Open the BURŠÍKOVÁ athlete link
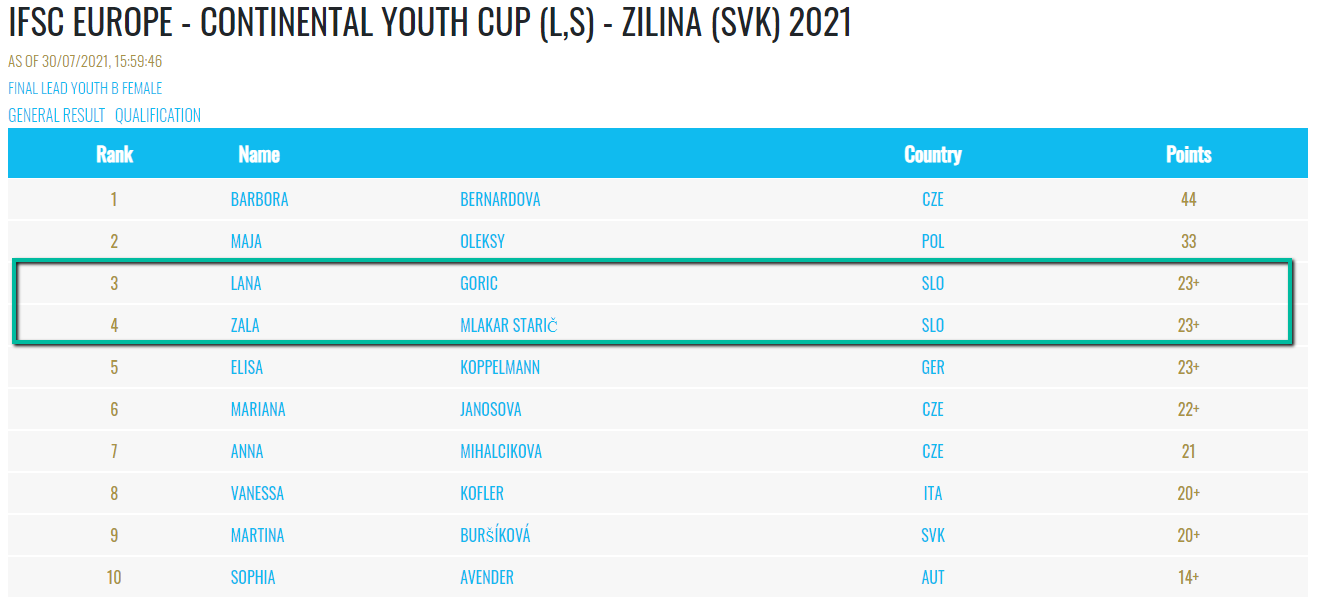The width and height of the screenshot is (1318, 607). [495, 535]
